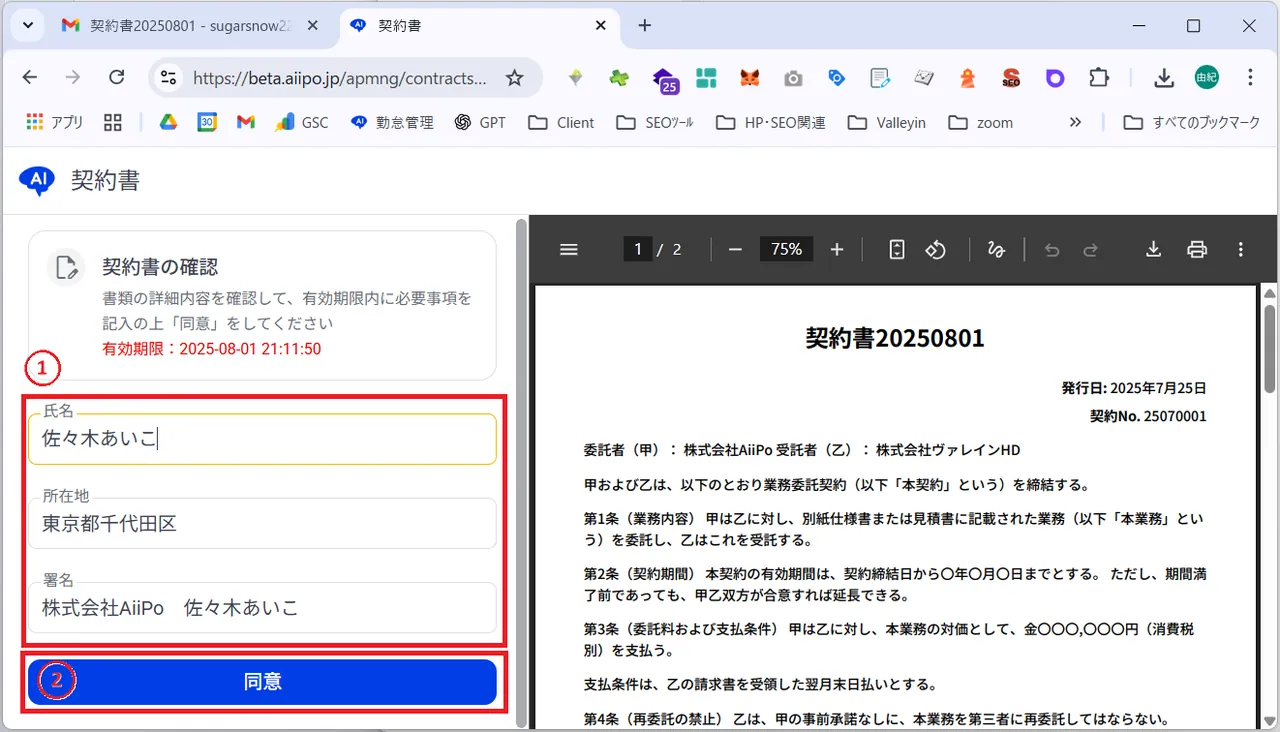The image size is (1280, 732).
Task: Open the 勤怠管理 bookmark
Action: 392,122
